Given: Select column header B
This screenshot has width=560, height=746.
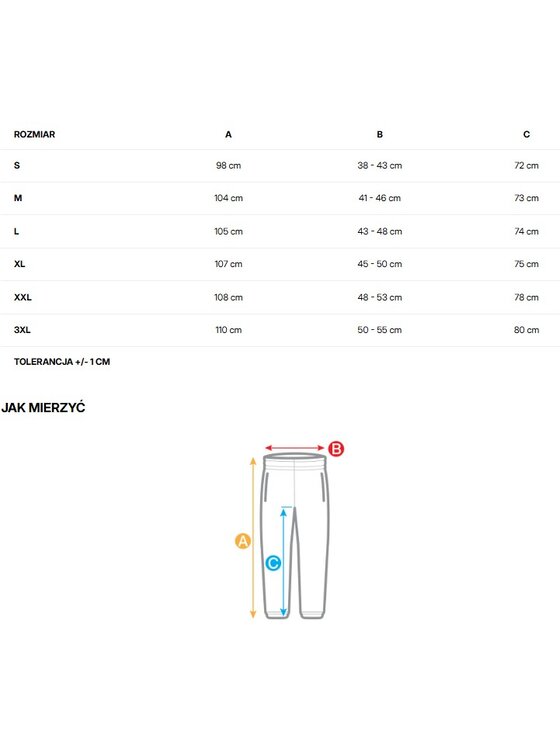Looking at the screenshot, I should tap(380, 135).
